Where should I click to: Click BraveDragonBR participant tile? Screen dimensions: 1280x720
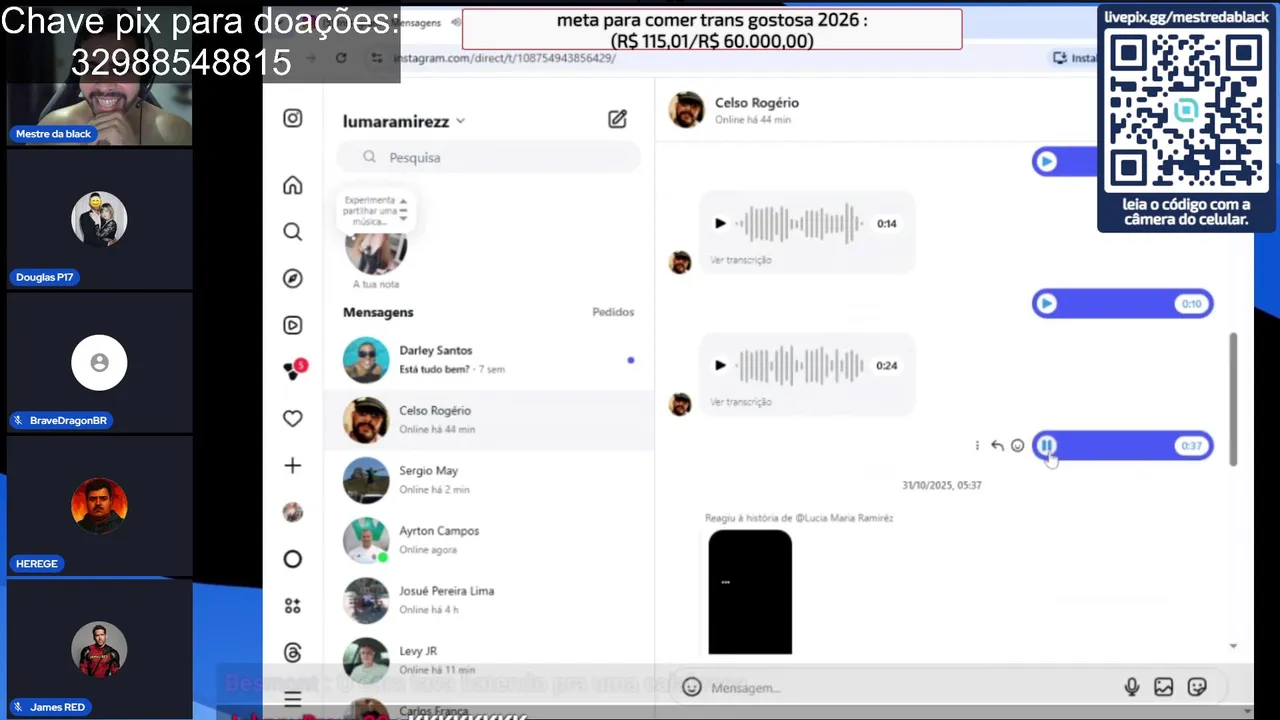coord(99,363)
